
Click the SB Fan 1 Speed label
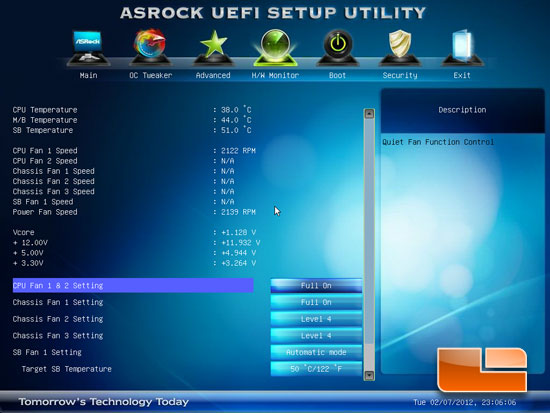tap(43, 202)
